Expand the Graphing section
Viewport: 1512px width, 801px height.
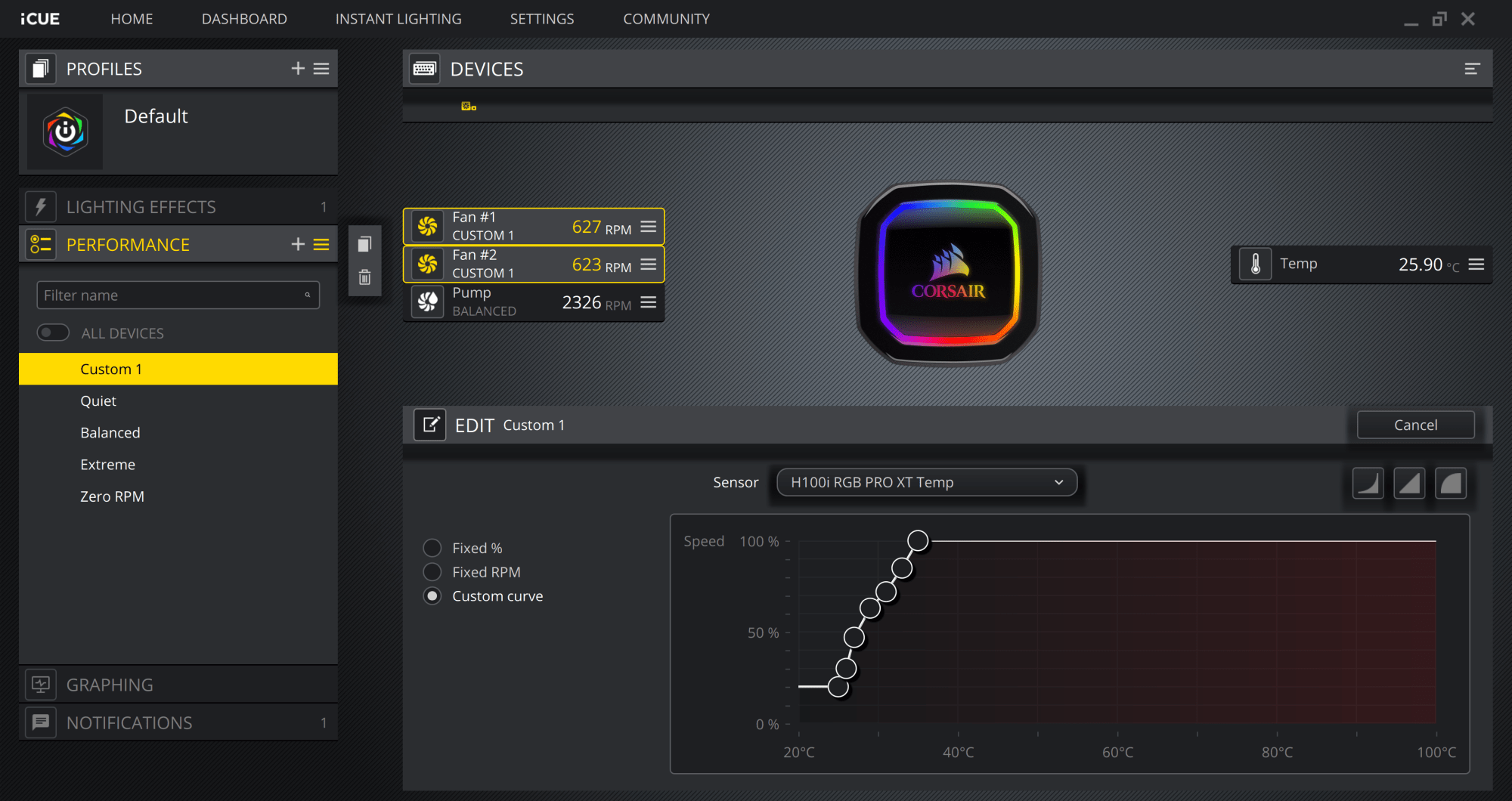(178, 685)
